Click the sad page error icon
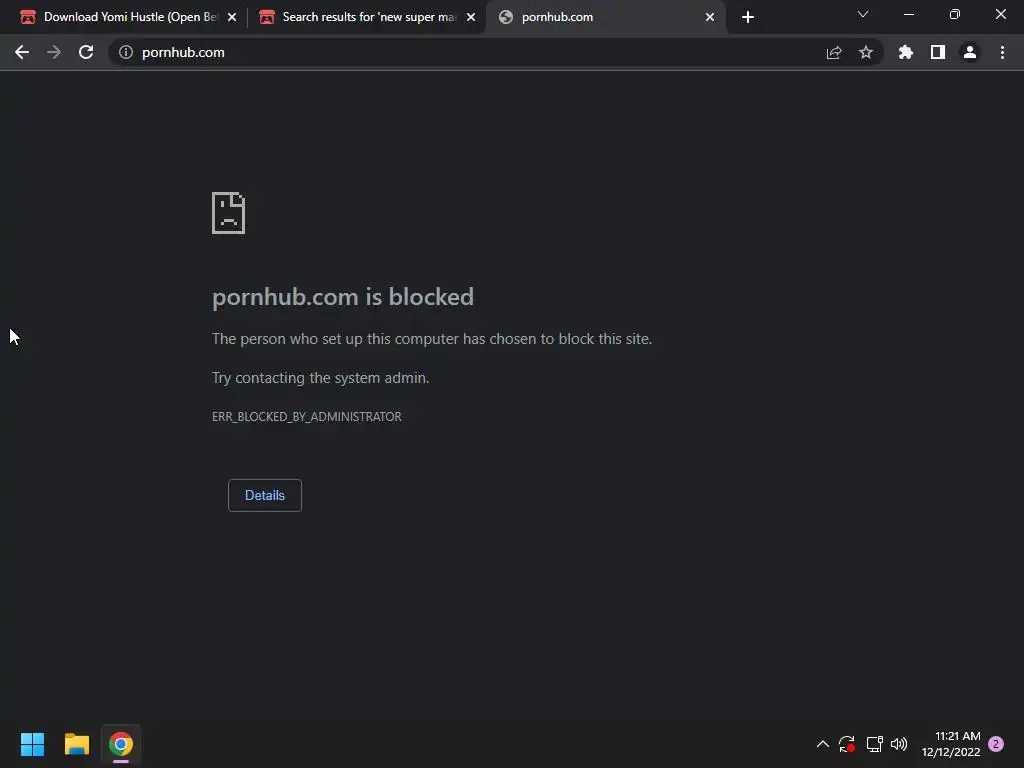1024x768 pixels. click(229, 213)
